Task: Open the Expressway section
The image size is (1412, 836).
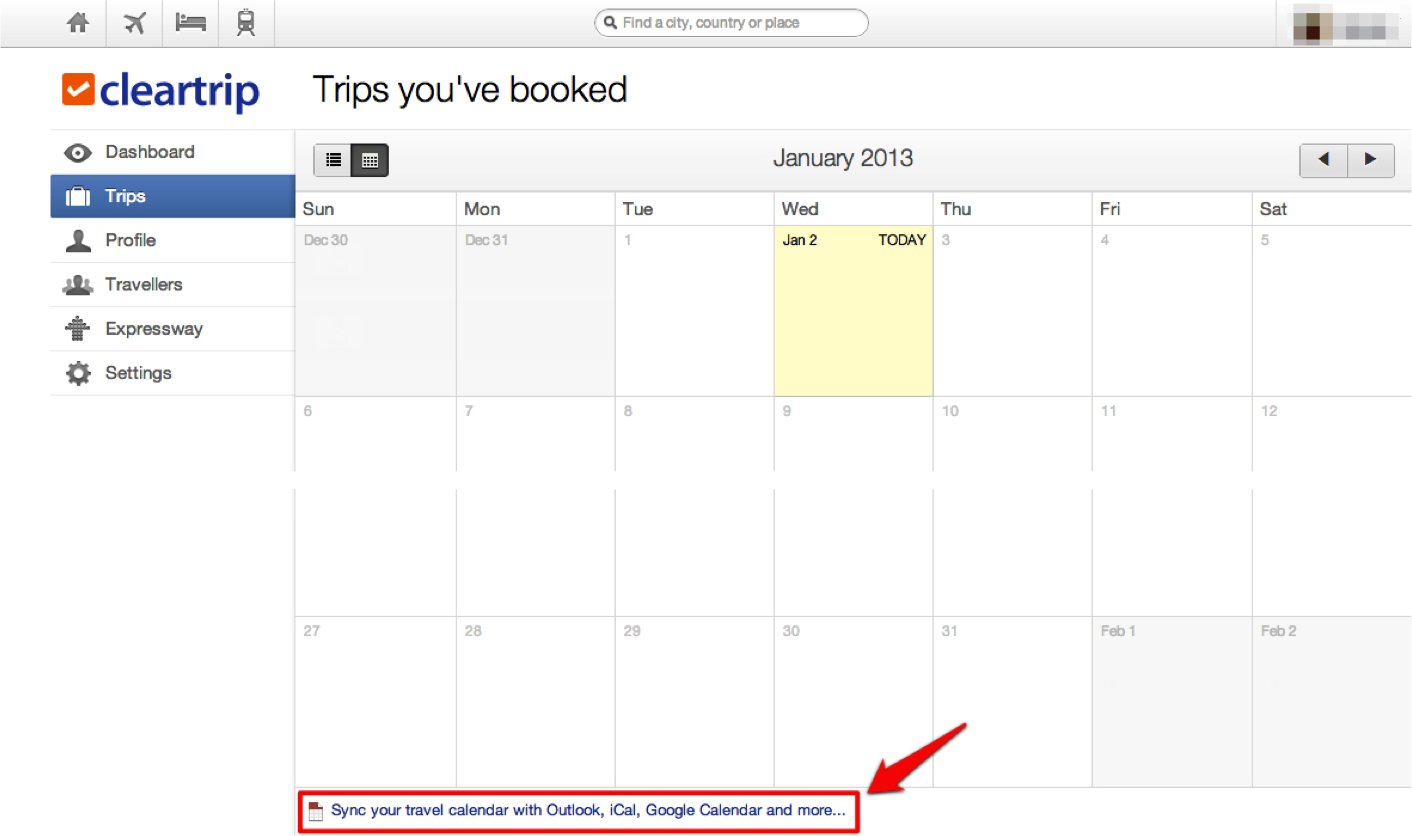Action: (153, 328)
